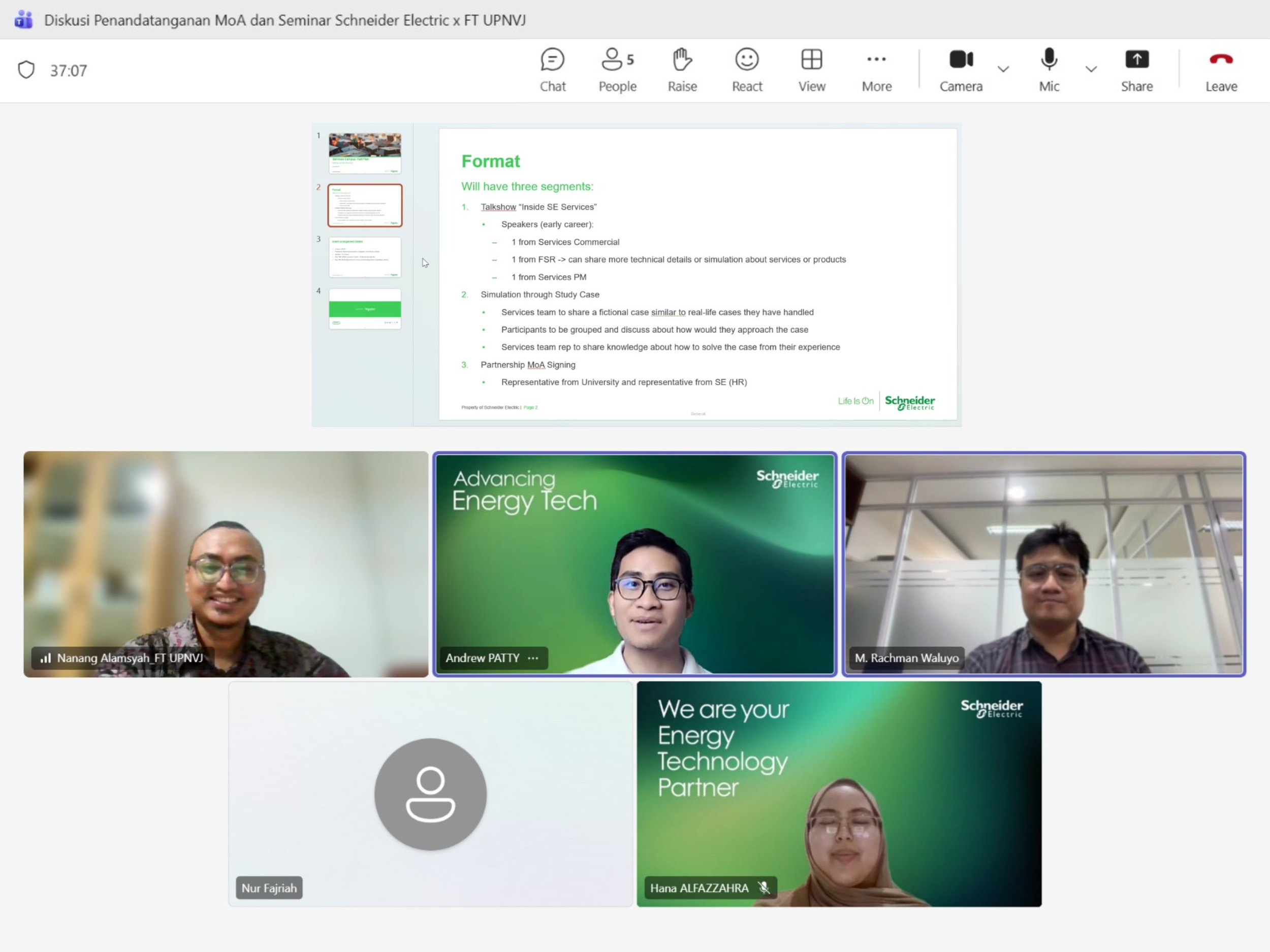The height and width of the screenshot is (952, 1270).
Task: Open Andrew PATTY's three-dot options
Action: [x=533, y=658]
